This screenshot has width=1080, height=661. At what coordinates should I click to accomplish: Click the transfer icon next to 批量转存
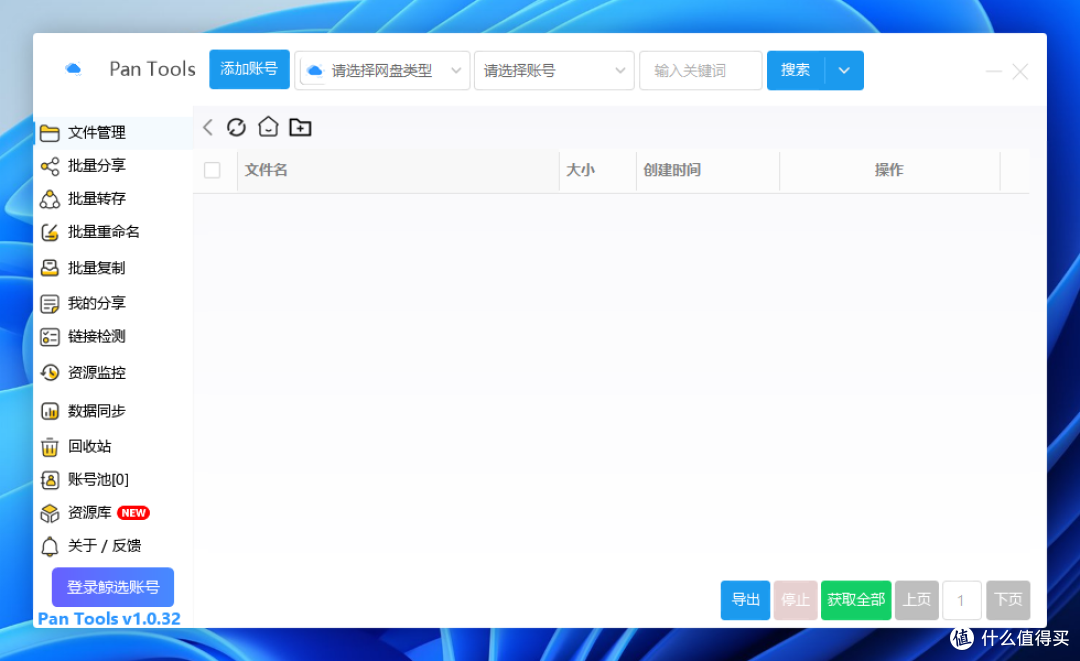50,199
